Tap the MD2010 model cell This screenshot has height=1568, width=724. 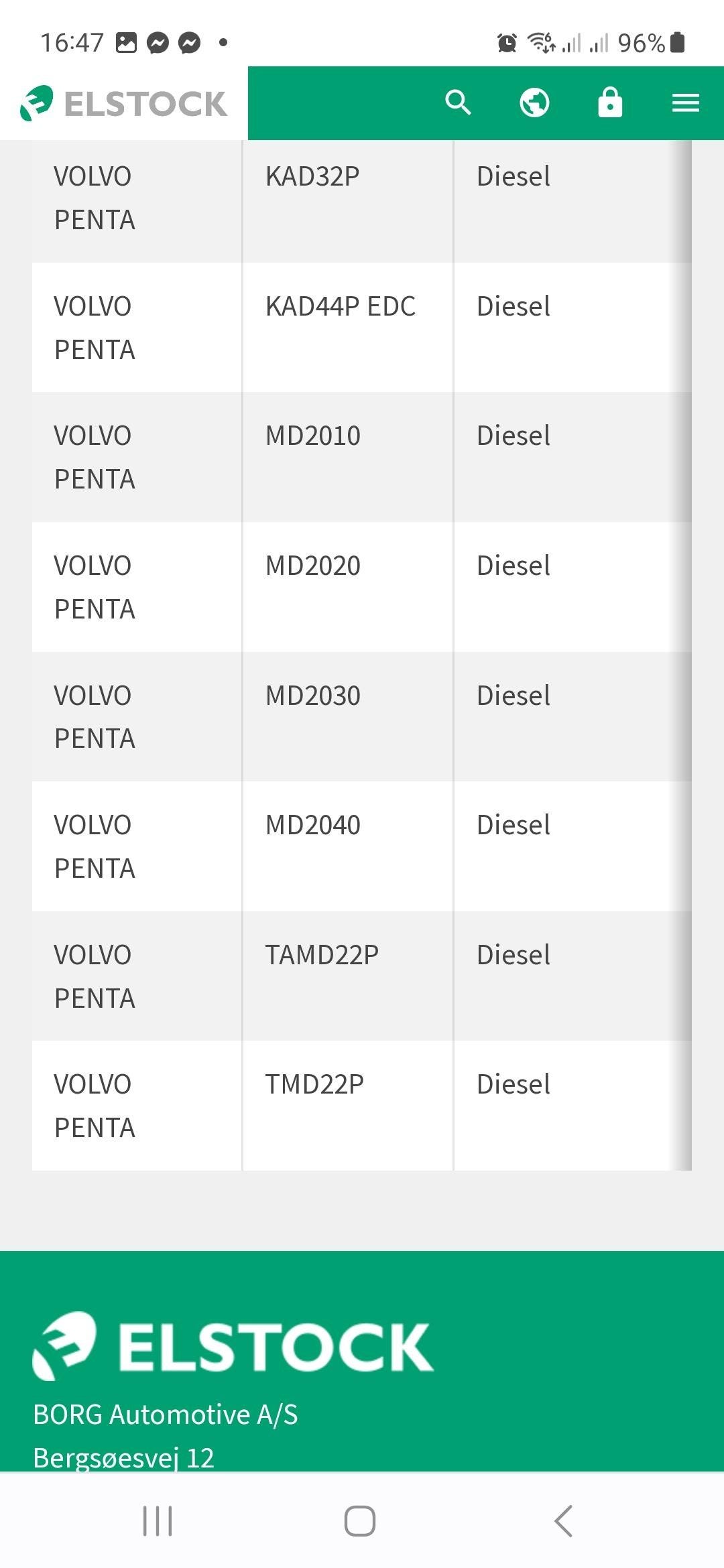pyautogui.click(x=347, y=457)
